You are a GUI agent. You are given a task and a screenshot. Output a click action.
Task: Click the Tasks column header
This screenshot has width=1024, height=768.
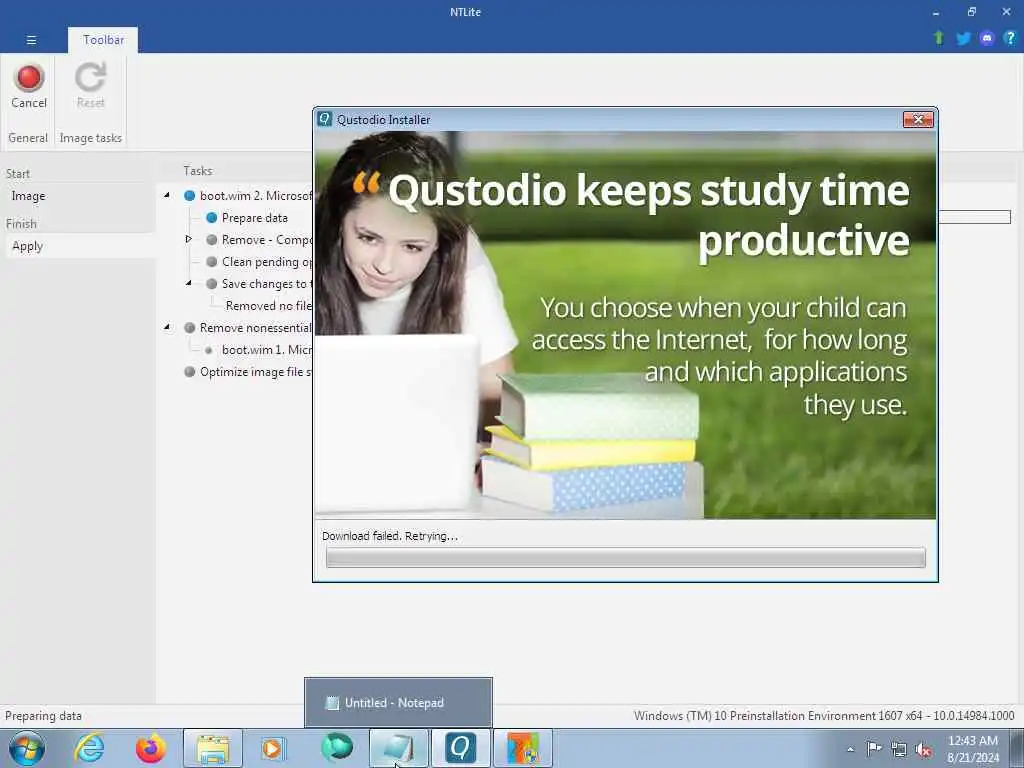point(198,170)
